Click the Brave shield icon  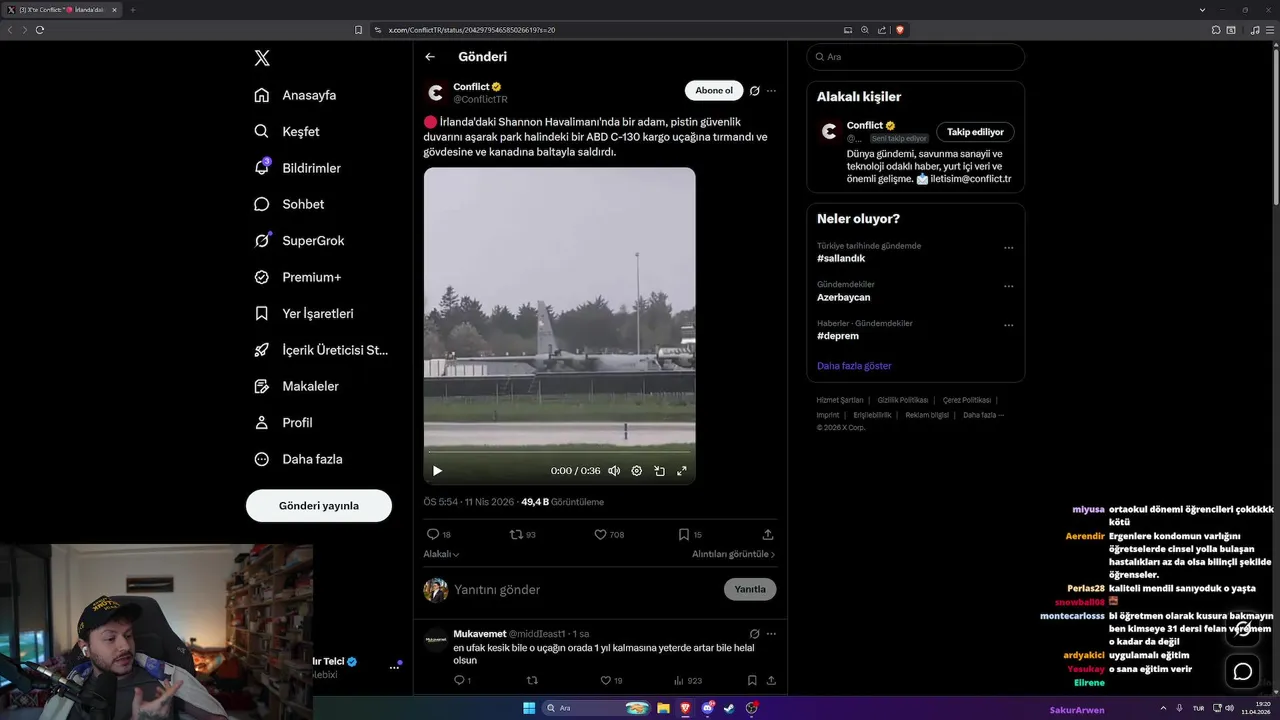coord(900,30)
